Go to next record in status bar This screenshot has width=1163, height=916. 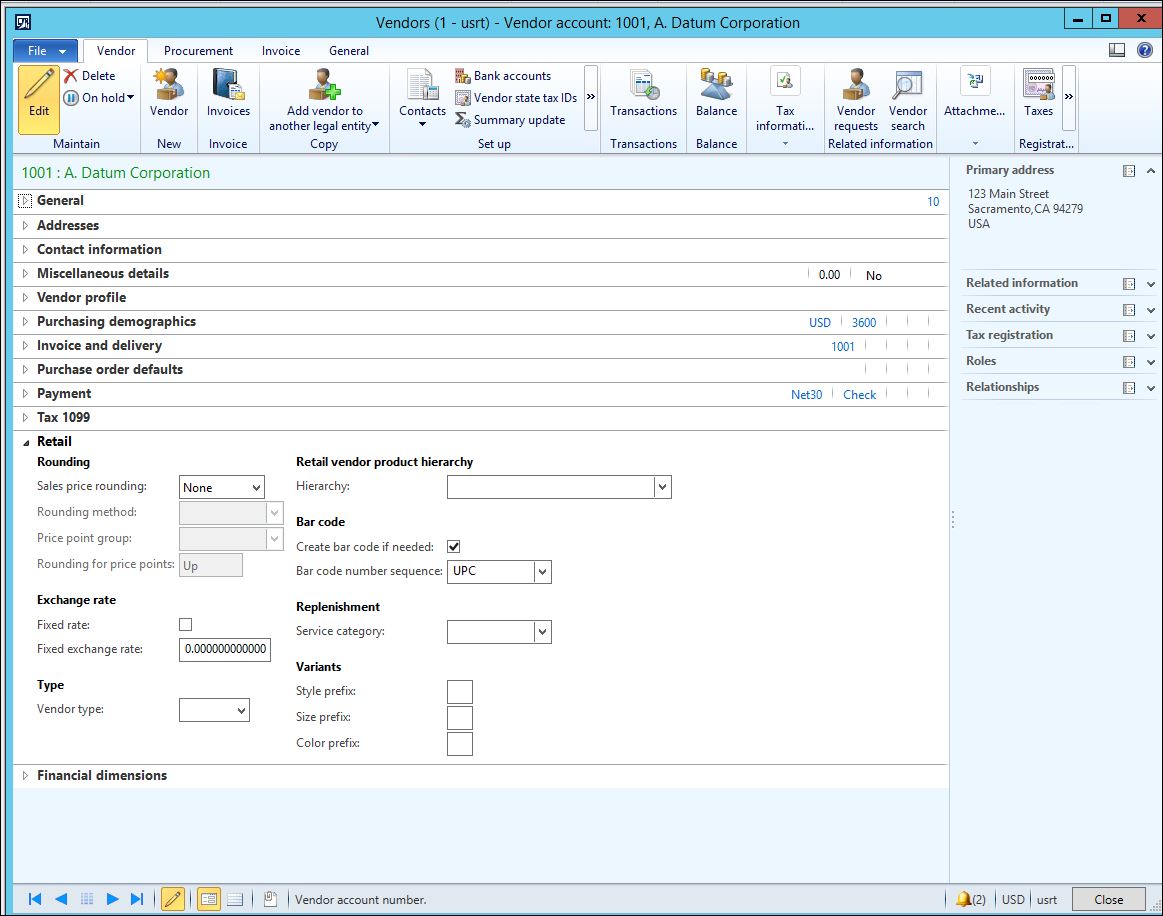[113, 899]
